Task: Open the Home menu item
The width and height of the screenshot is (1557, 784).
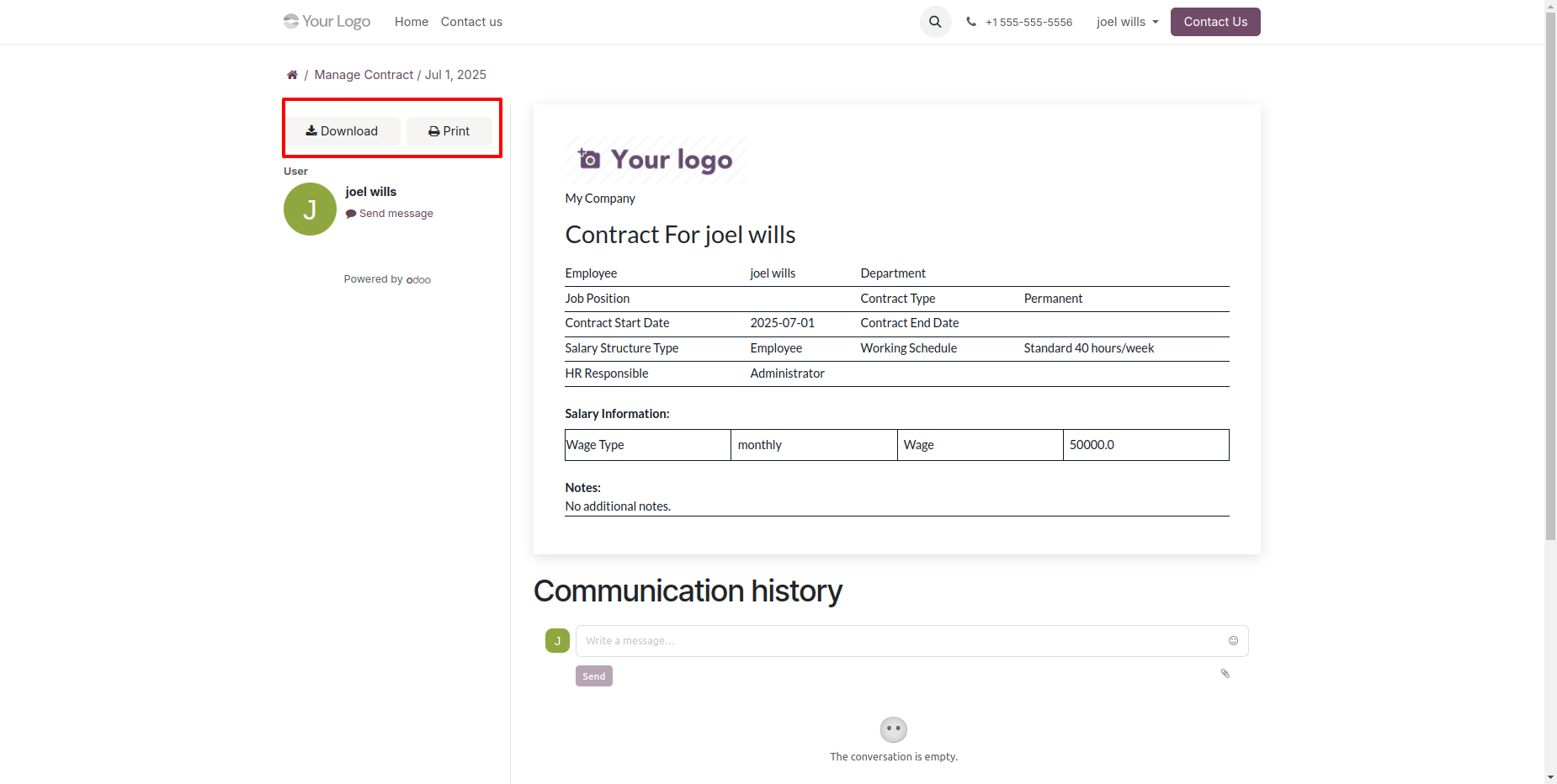Action: pyautogui.click(x=411, y=22)
